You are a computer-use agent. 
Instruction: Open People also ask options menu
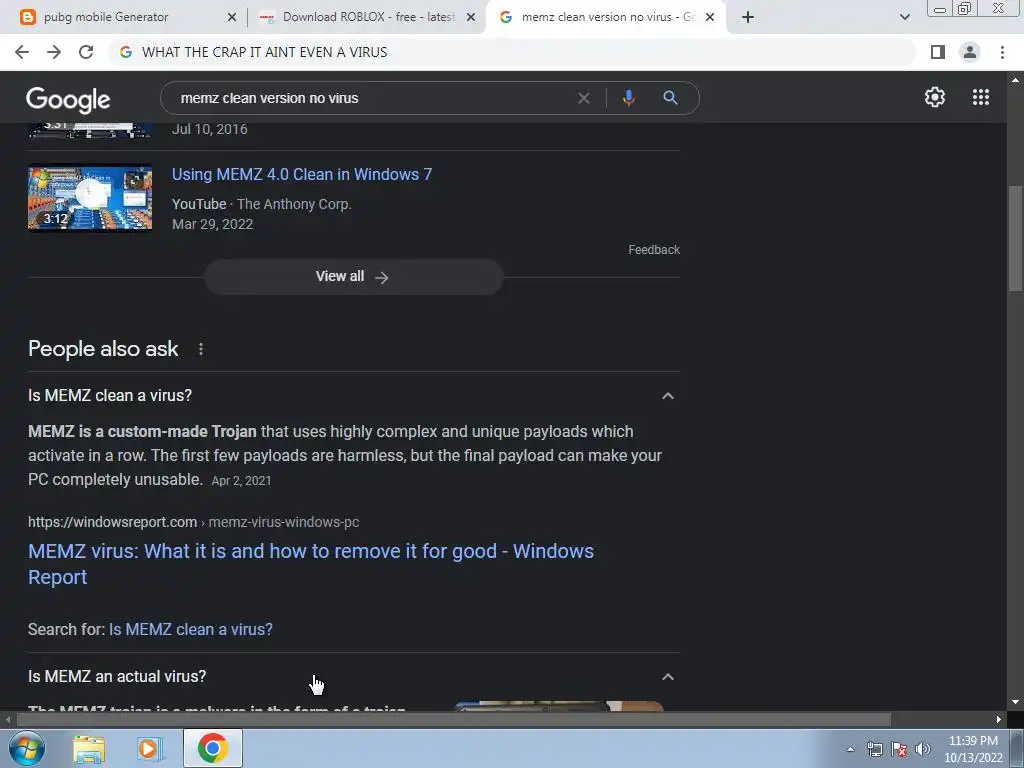pyautogui.click(x=200, y=349)
